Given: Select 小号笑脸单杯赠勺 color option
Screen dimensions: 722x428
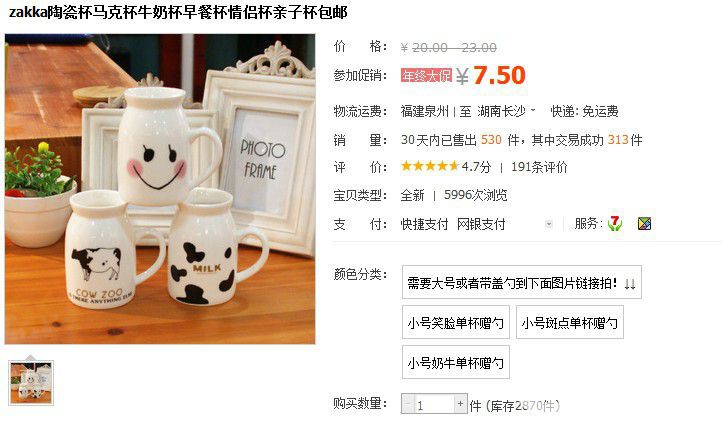Looking at the screenshot, I should [x=455, y=323].
